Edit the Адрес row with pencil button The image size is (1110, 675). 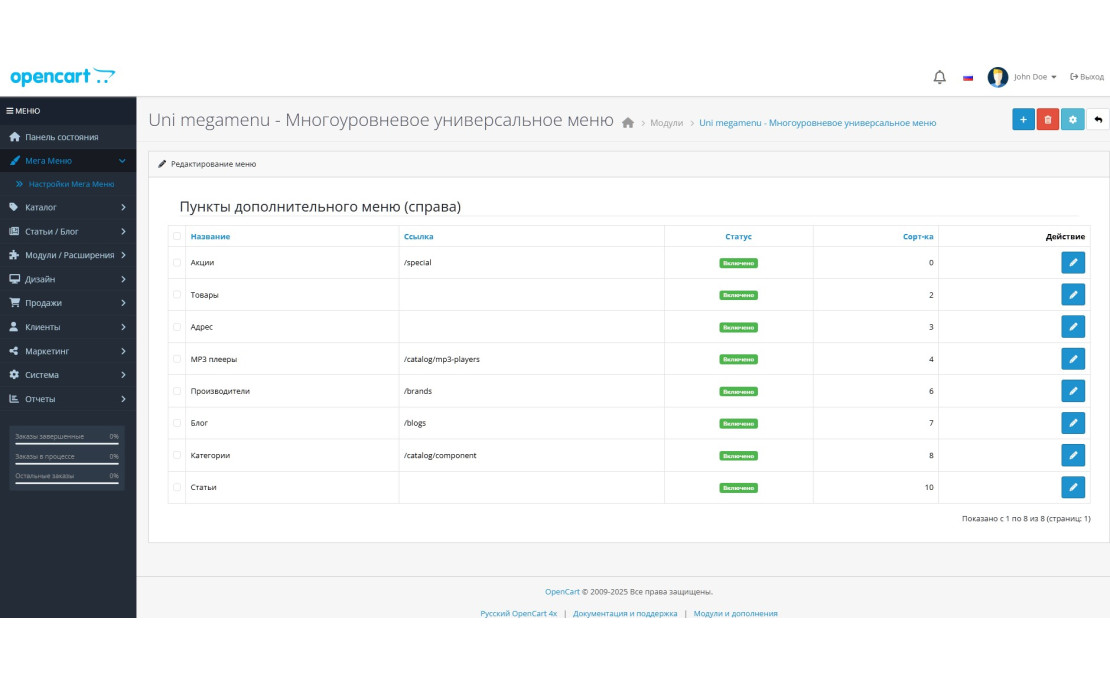point(1072,327)
